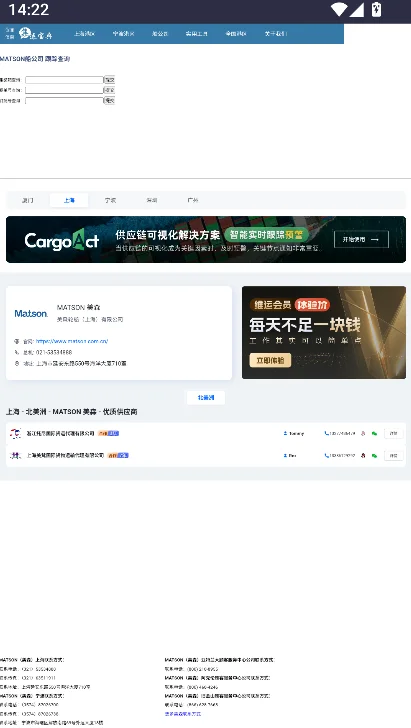The height and width of the screenshot is (728, 411).
Task: Click the Matson phone number 021-53534988
Action: [54, 352]
